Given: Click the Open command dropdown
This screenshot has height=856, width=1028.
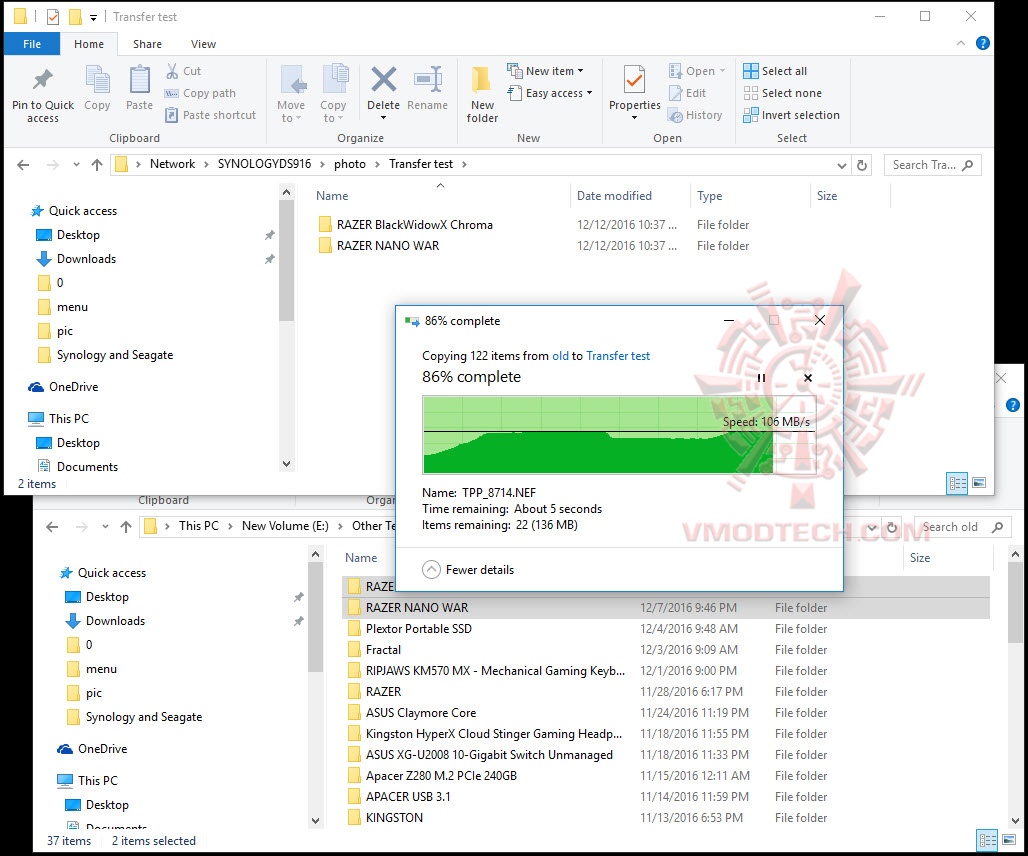Looking at the screenshot, I should [698, 71].
